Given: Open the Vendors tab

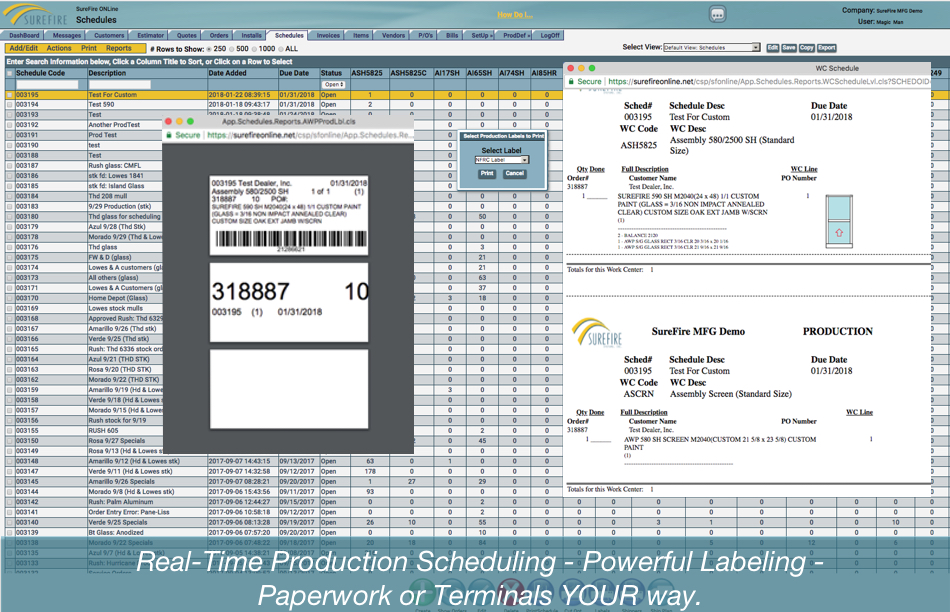Looking at the screenshot, I should coord(393,36).
